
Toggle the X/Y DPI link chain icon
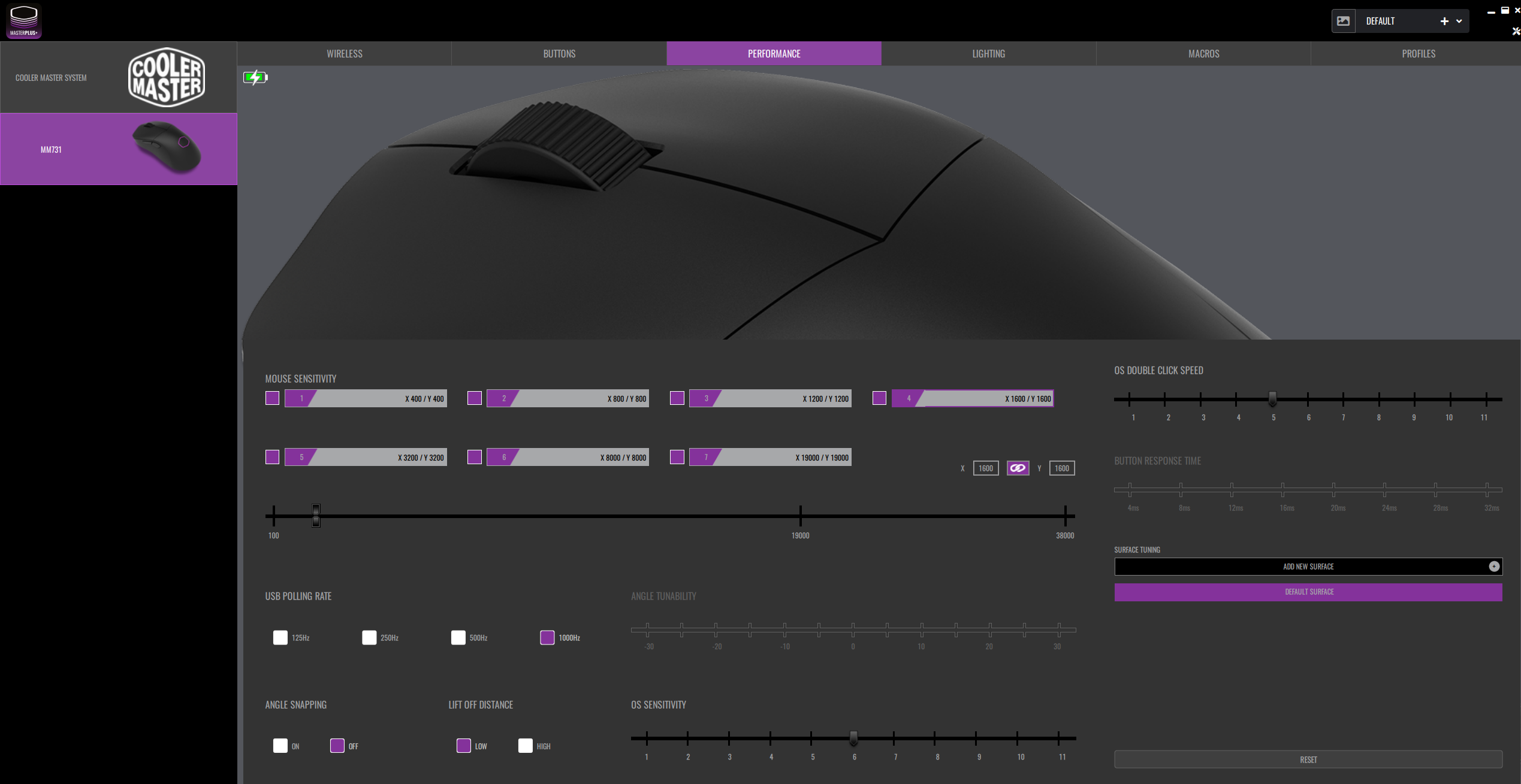(1018, 468)
